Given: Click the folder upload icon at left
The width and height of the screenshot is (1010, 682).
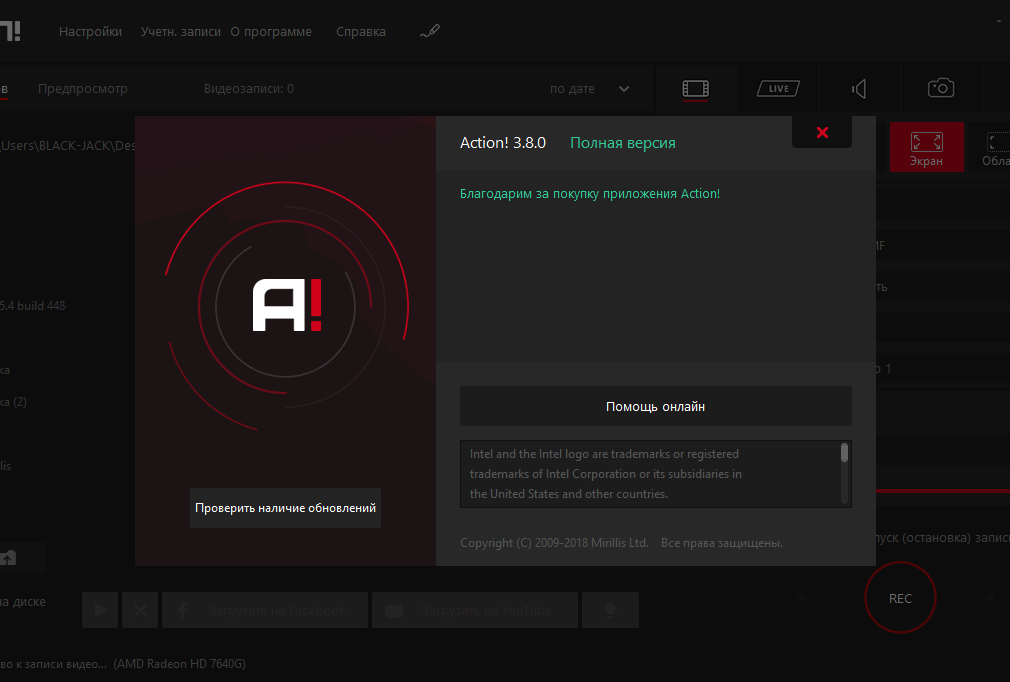Looking at the screenshot, I should point(8,558).
